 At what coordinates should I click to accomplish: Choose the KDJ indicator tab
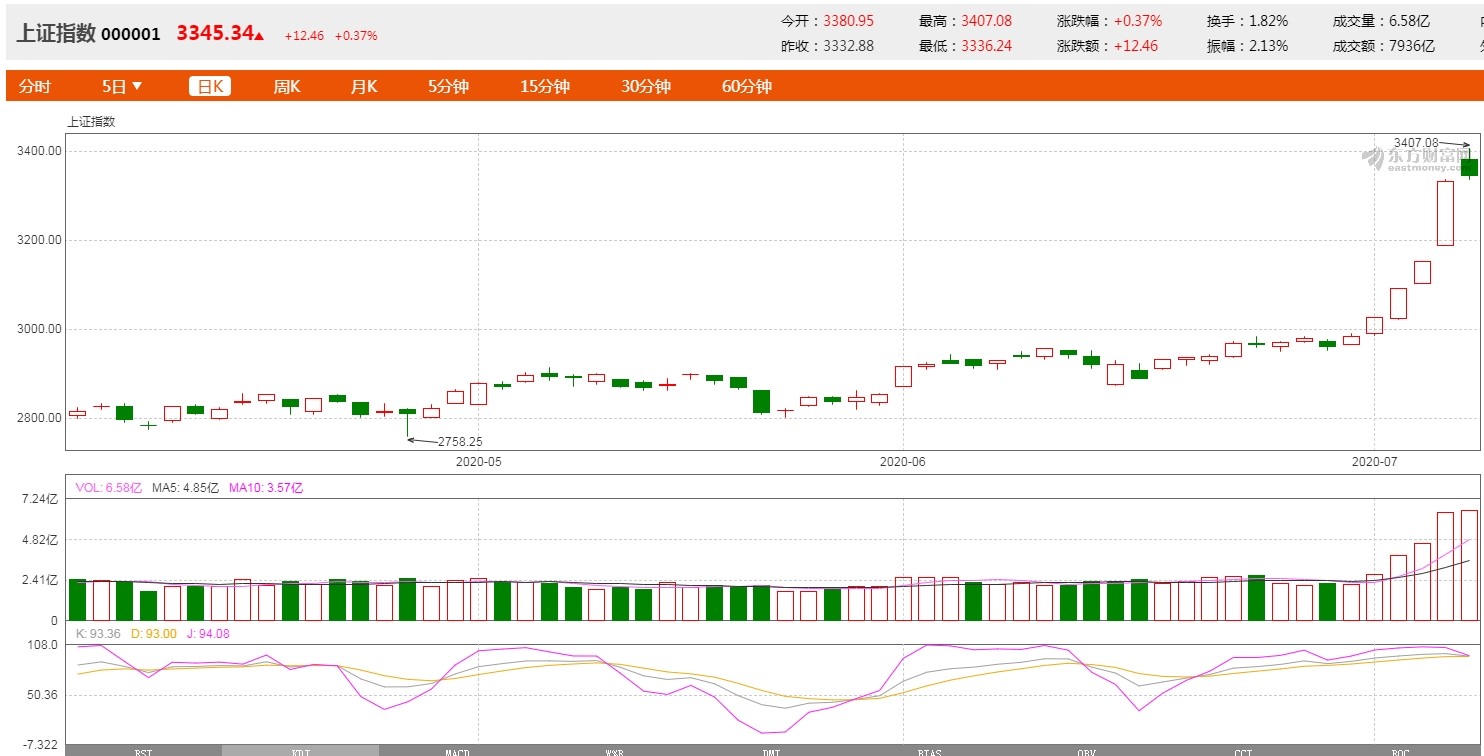300,750
